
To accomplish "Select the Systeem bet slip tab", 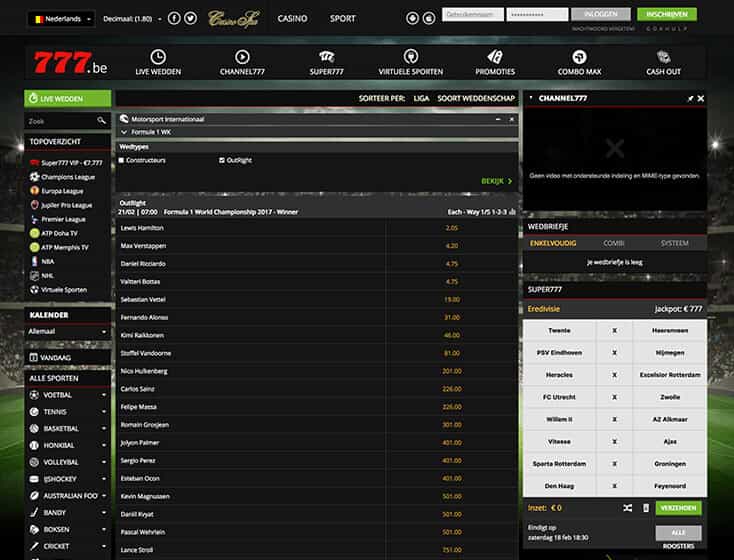I will [x=675, y=243].
